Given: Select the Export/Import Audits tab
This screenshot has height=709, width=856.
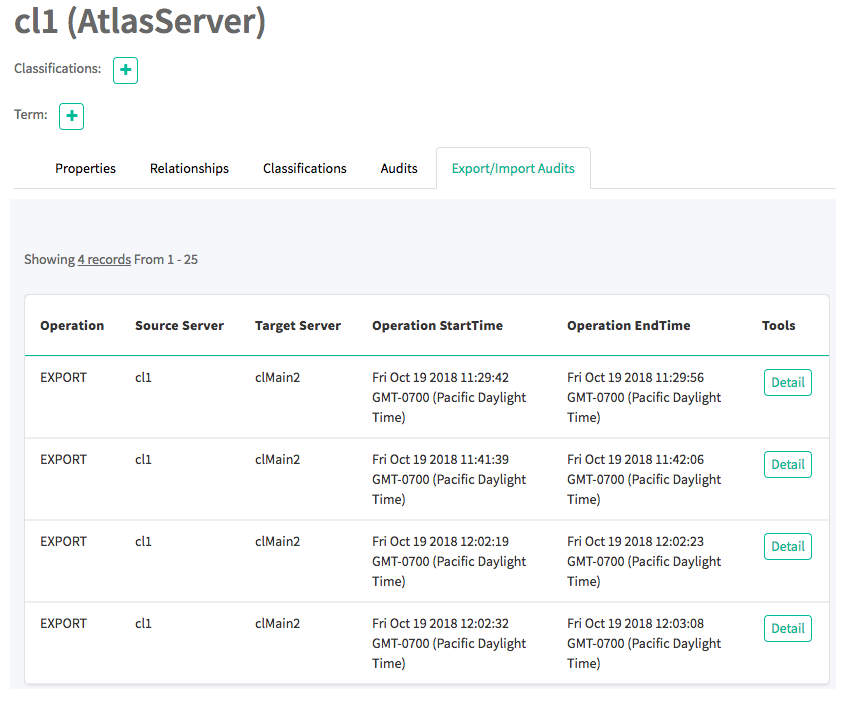Looking at the screenshot, I should tap(513, 168).
